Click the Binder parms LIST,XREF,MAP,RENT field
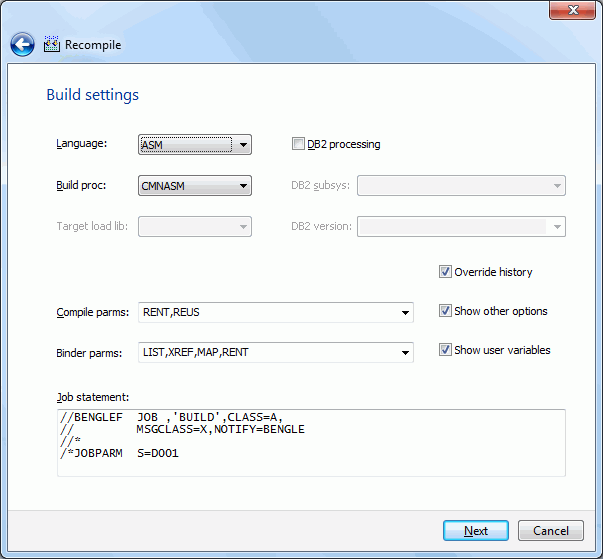This screenshot has width=603, height=559. tap(268, 353)
